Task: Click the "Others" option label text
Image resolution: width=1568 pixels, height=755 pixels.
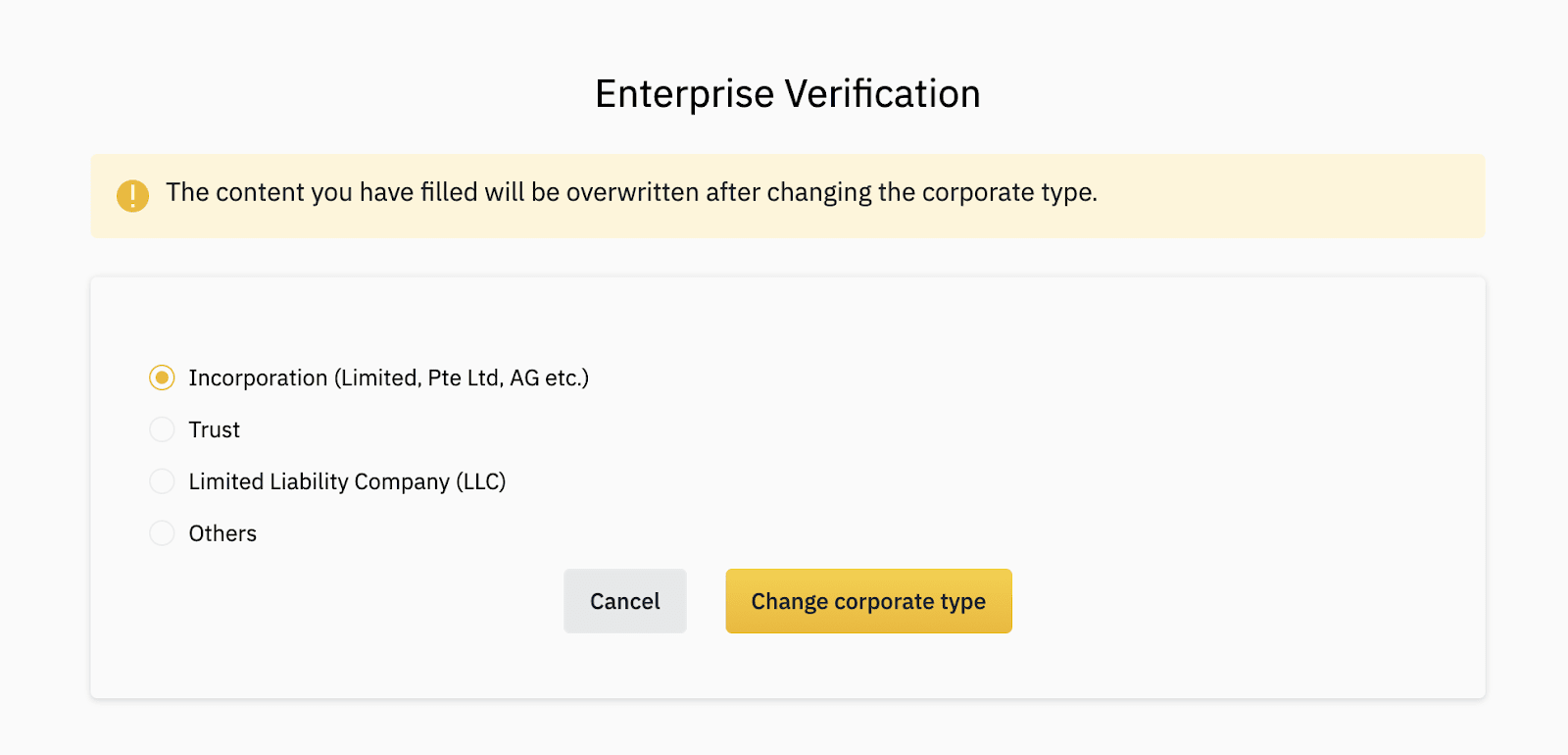Action: tap(222, 534)
